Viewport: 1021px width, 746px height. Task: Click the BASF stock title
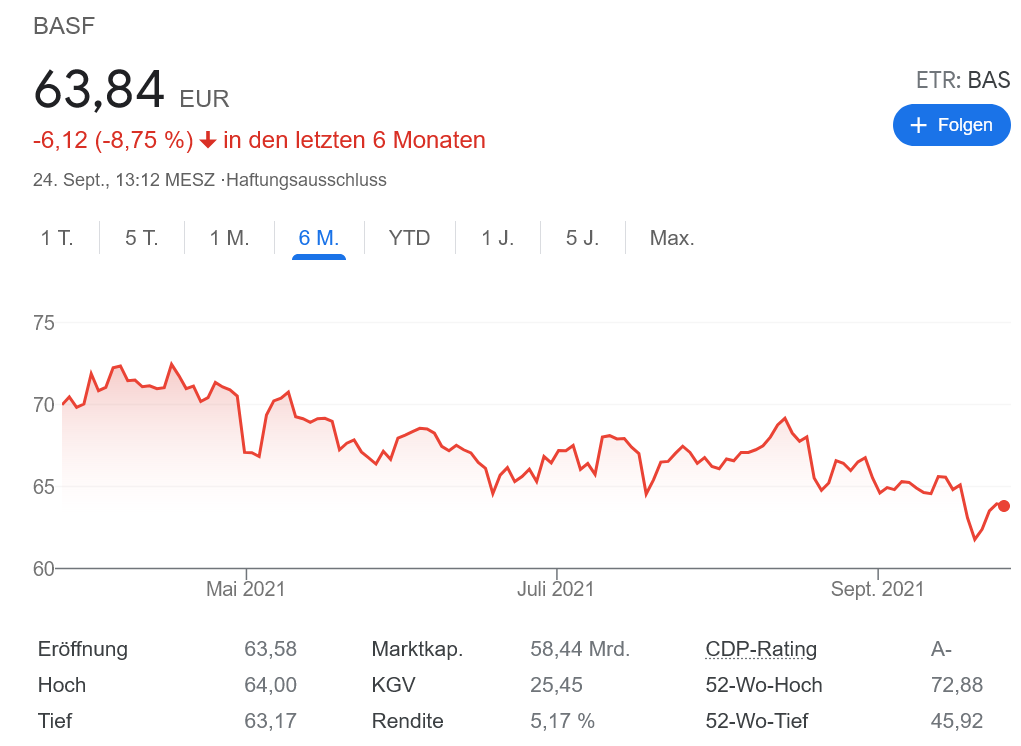[x=64, y=26]
